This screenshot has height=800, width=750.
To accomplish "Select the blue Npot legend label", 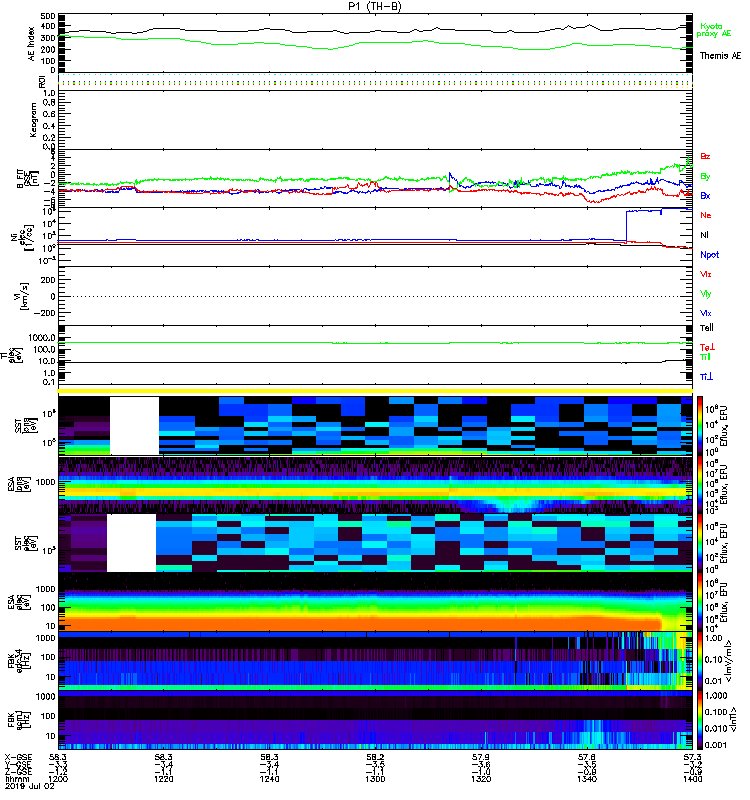I will click(710, 255).
